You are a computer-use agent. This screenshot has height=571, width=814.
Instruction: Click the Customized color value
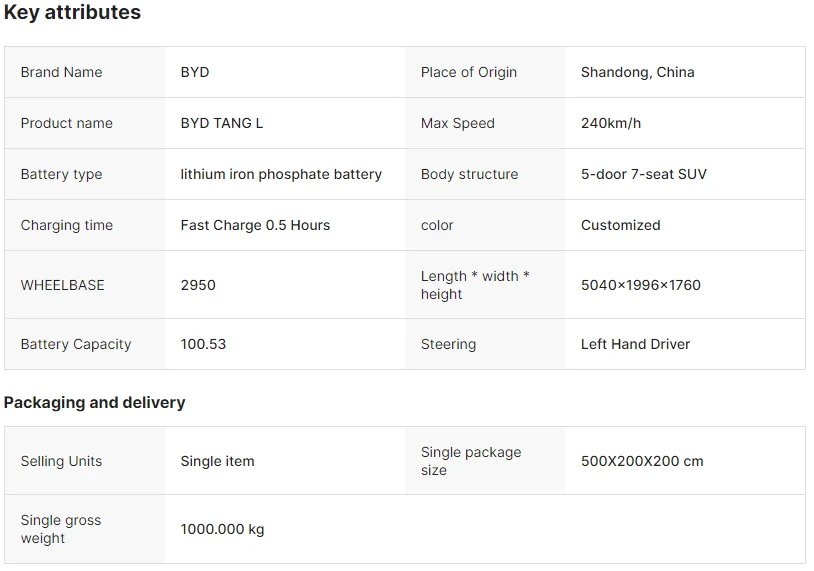pyautogui.click(x=620, y=225)
